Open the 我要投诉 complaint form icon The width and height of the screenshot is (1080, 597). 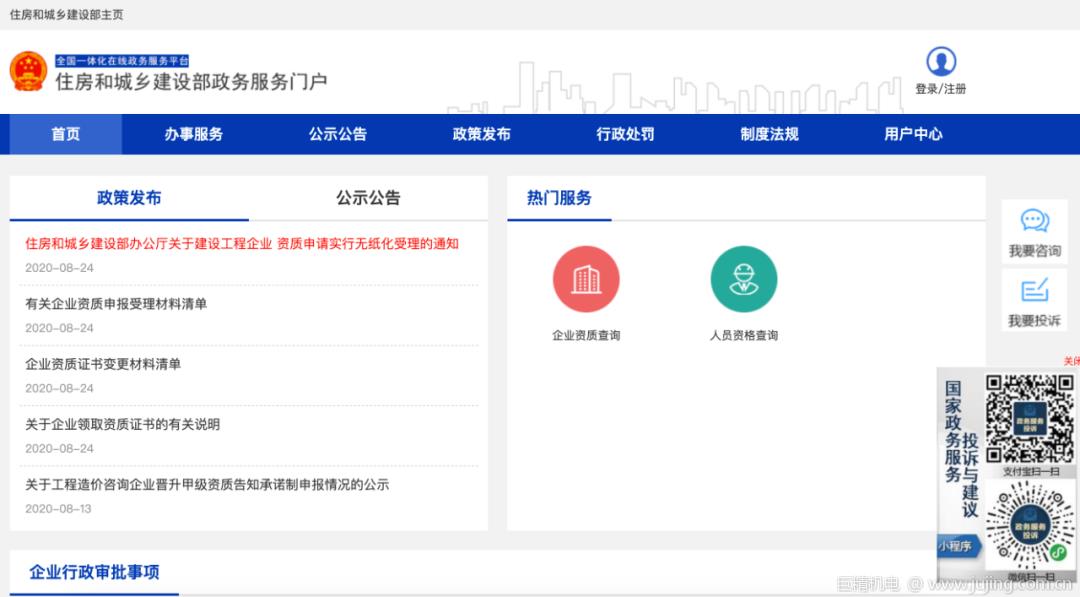(1033, 291)
